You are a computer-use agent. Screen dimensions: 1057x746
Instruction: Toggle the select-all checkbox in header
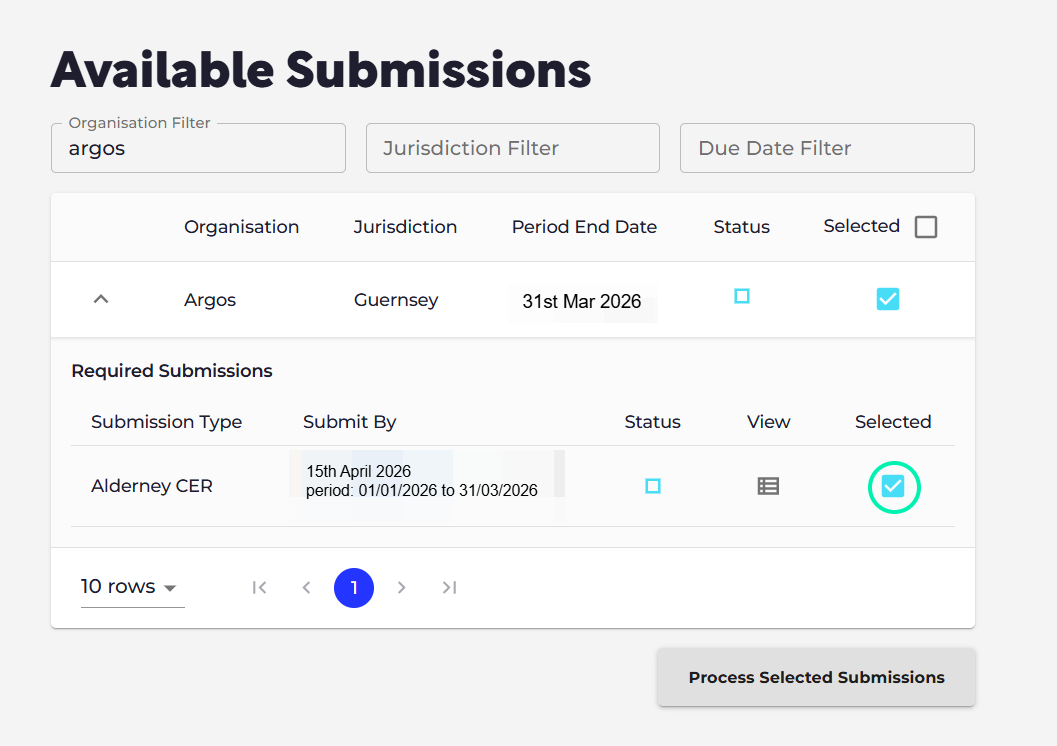[926, 227]
